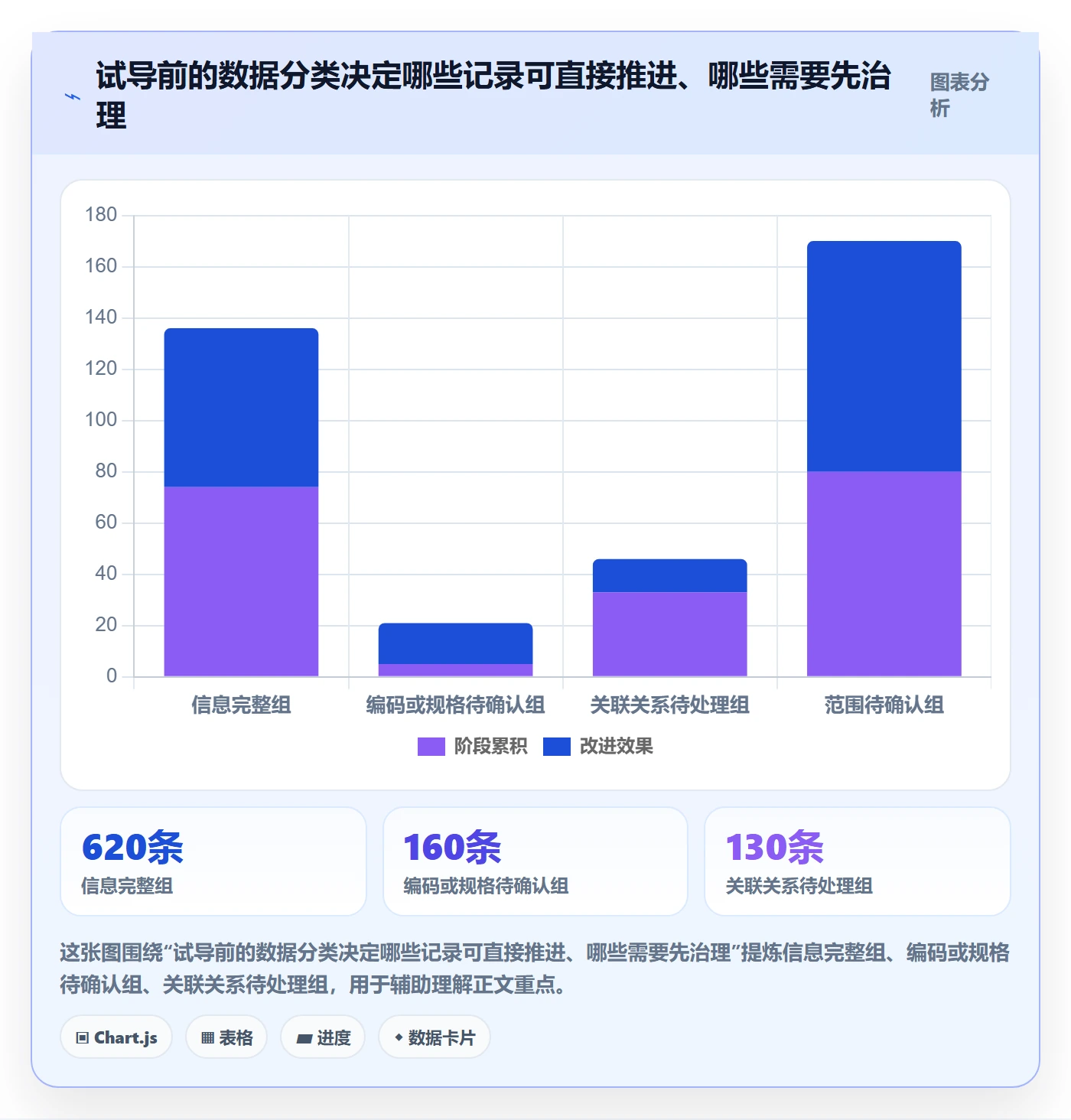Click the grid icon in 表格 chip

207,1038
